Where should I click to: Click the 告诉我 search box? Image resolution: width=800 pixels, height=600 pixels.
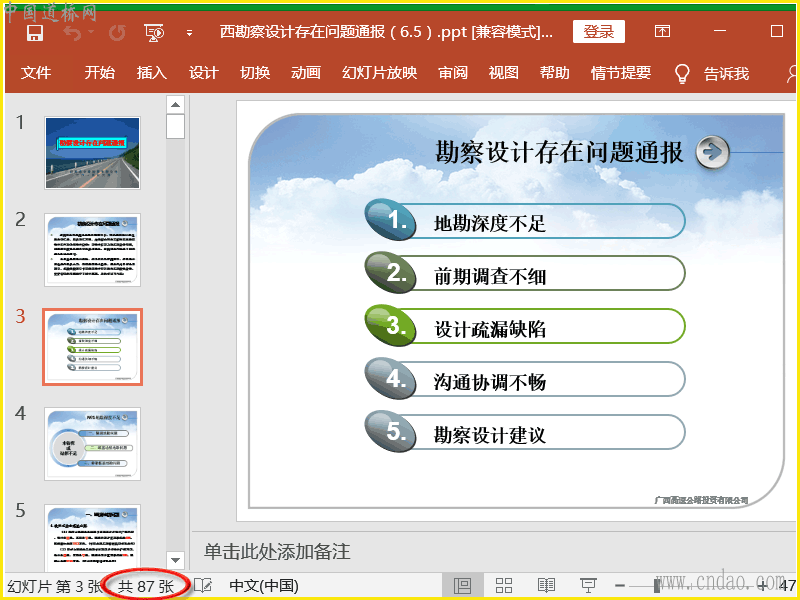click(727, 74)
